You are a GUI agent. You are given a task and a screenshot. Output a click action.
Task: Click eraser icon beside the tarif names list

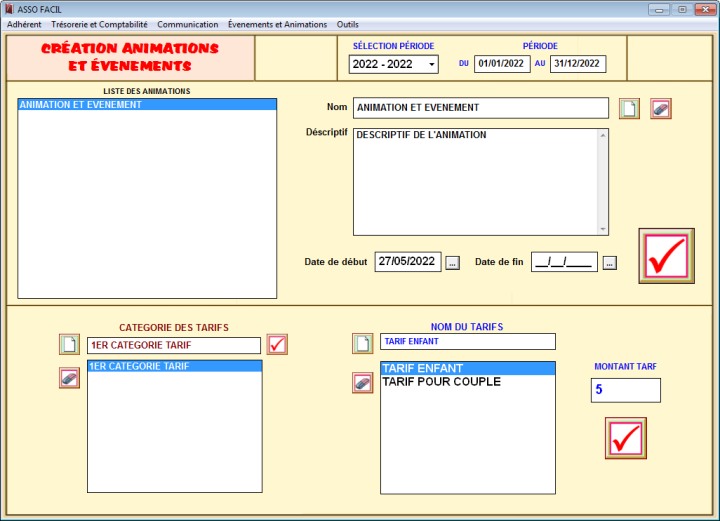point(362,382)
